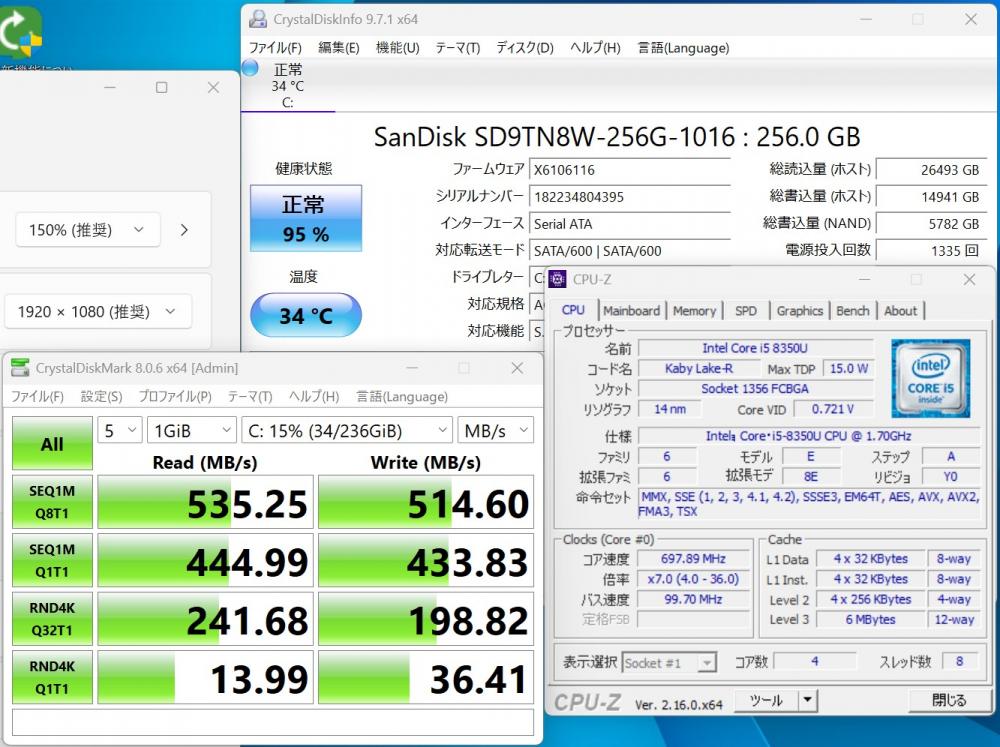The image size is (1000, 747).
Task: Open the 機能(U) menu in CrystalDiskInfo
Action: pyautogui.click(x=397, y=48)
